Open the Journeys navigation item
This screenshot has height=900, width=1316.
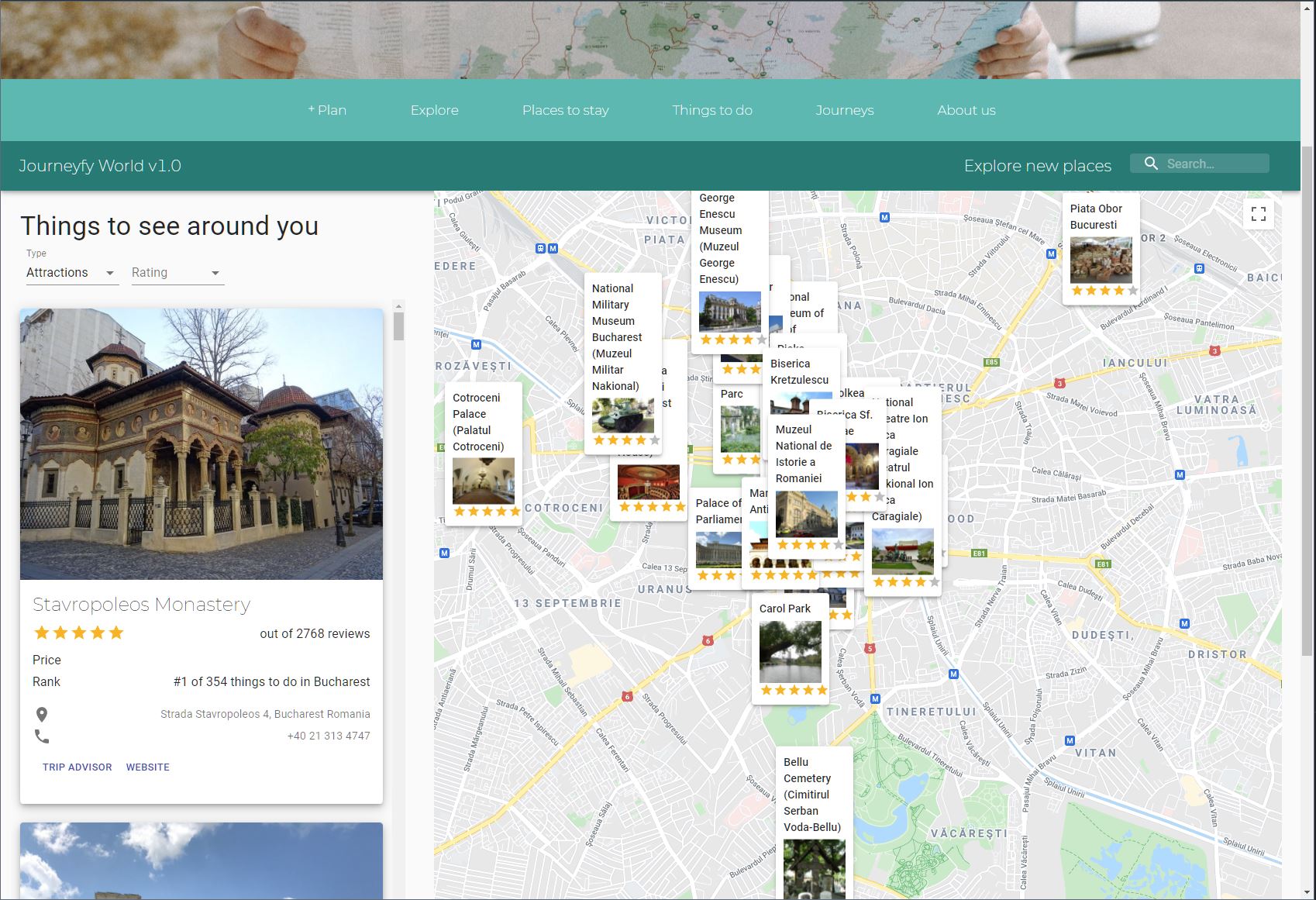click(x=844, y=110)
